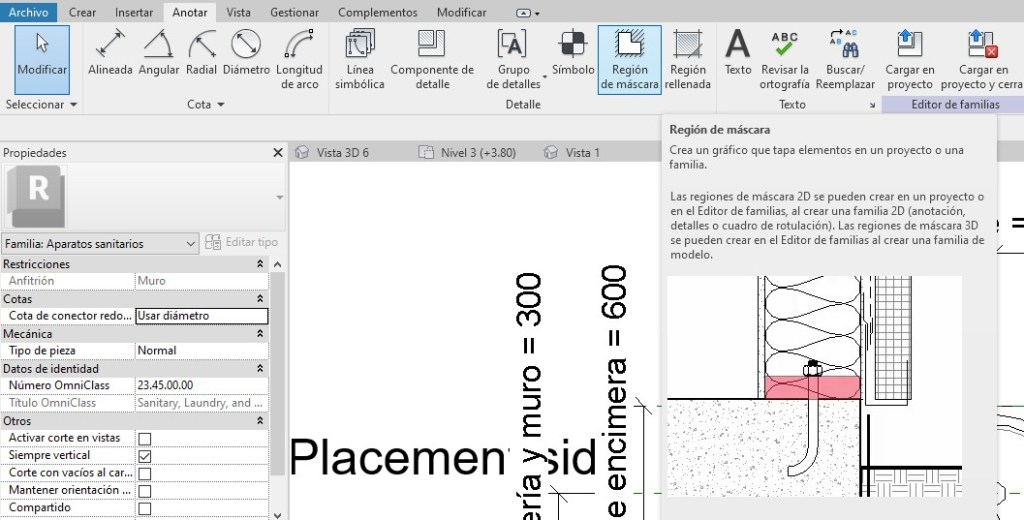Toggle the Compartido checkbox
This screenshot has width=1024, height=520.
click(145, 508)
